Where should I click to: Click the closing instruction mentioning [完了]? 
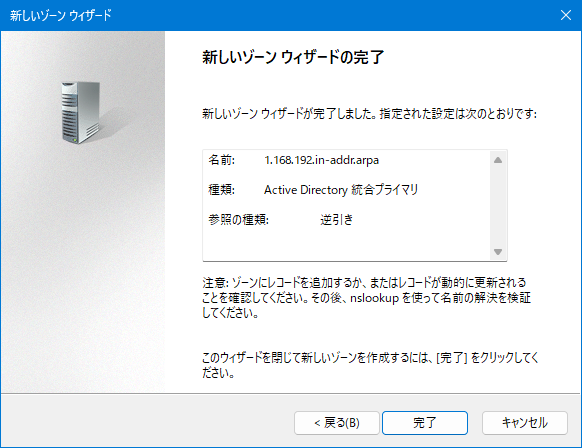coord(370,365)
